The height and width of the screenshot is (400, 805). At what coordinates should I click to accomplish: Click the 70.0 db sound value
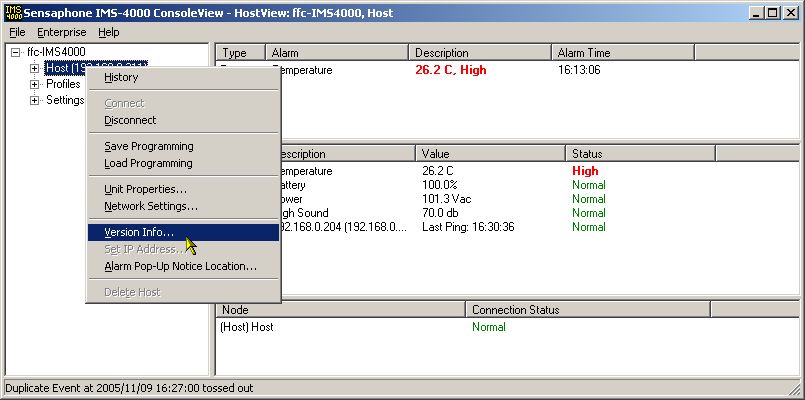click(440, 213)
